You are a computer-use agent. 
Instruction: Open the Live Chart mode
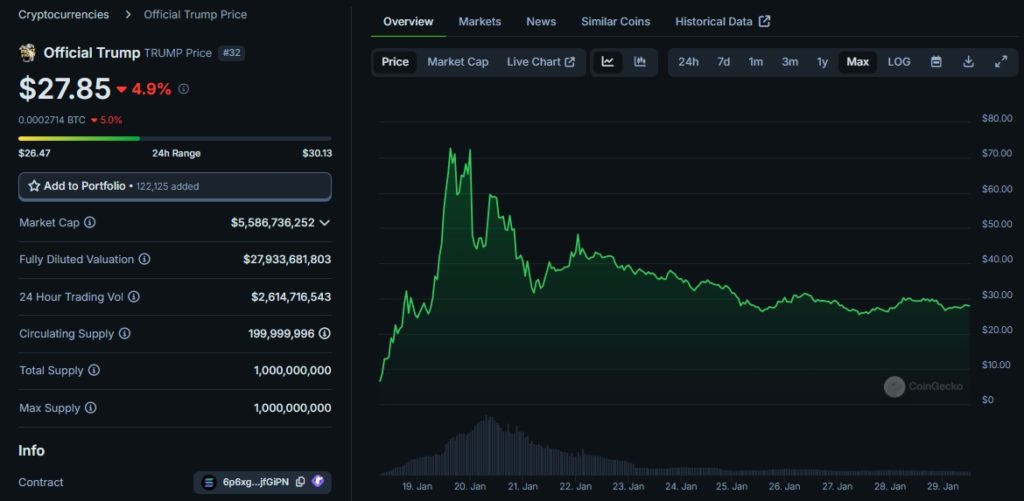point(541,62)
